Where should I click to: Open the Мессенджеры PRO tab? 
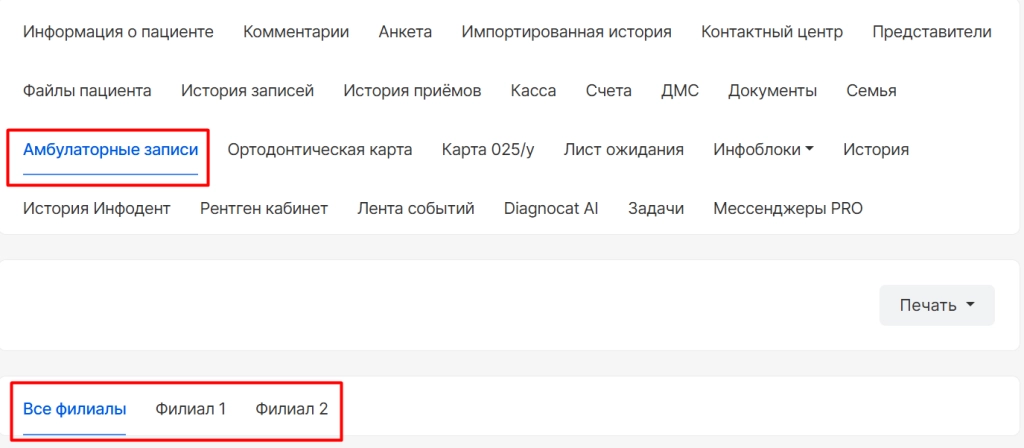pos(787,209)
